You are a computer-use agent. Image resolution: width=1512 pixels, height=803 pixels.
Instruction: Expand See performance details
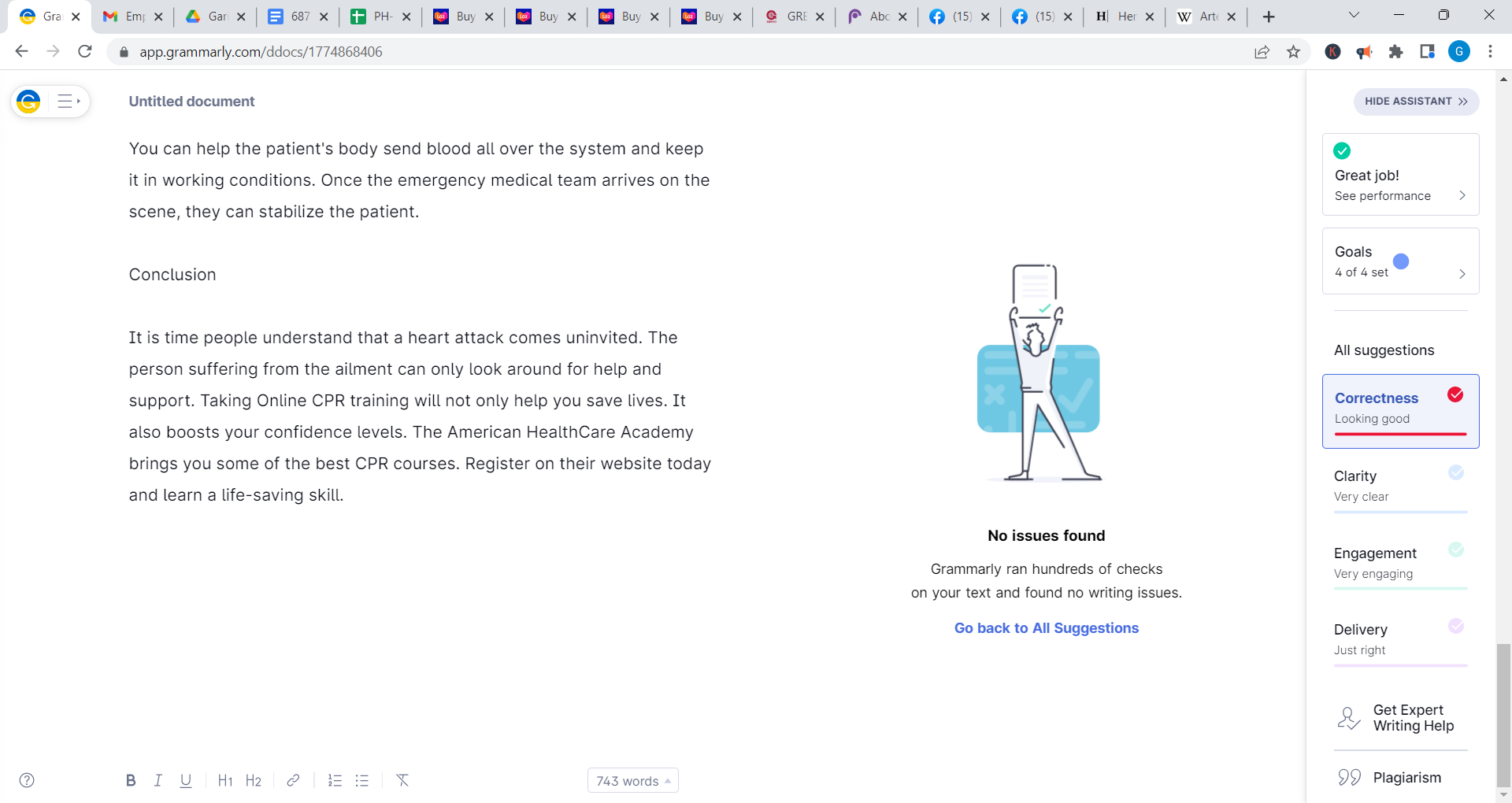1462,195
